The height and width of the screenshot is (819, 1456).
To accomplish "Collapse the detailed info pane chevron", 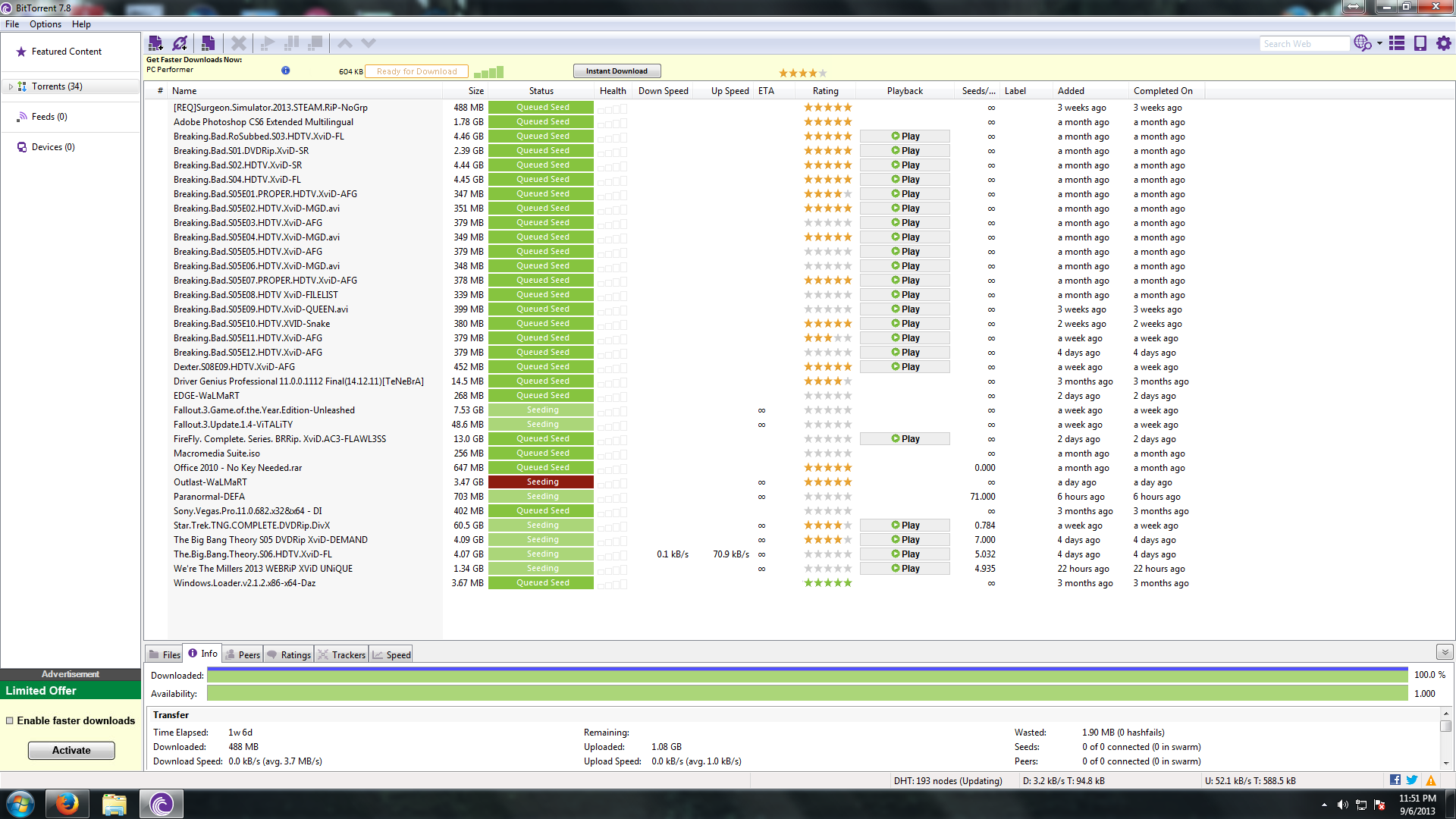I will (x=1445, y=652).
